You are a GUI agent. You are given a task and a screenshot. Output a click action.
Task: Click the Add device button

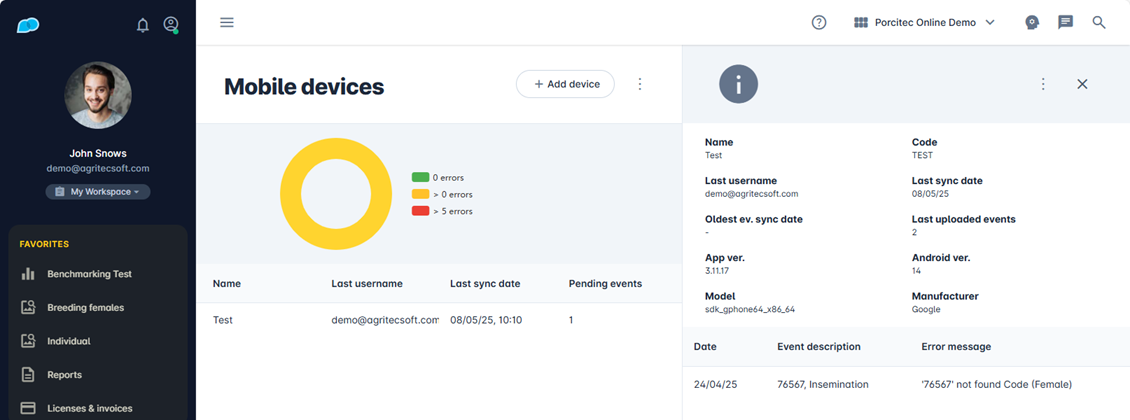(565, 84)
